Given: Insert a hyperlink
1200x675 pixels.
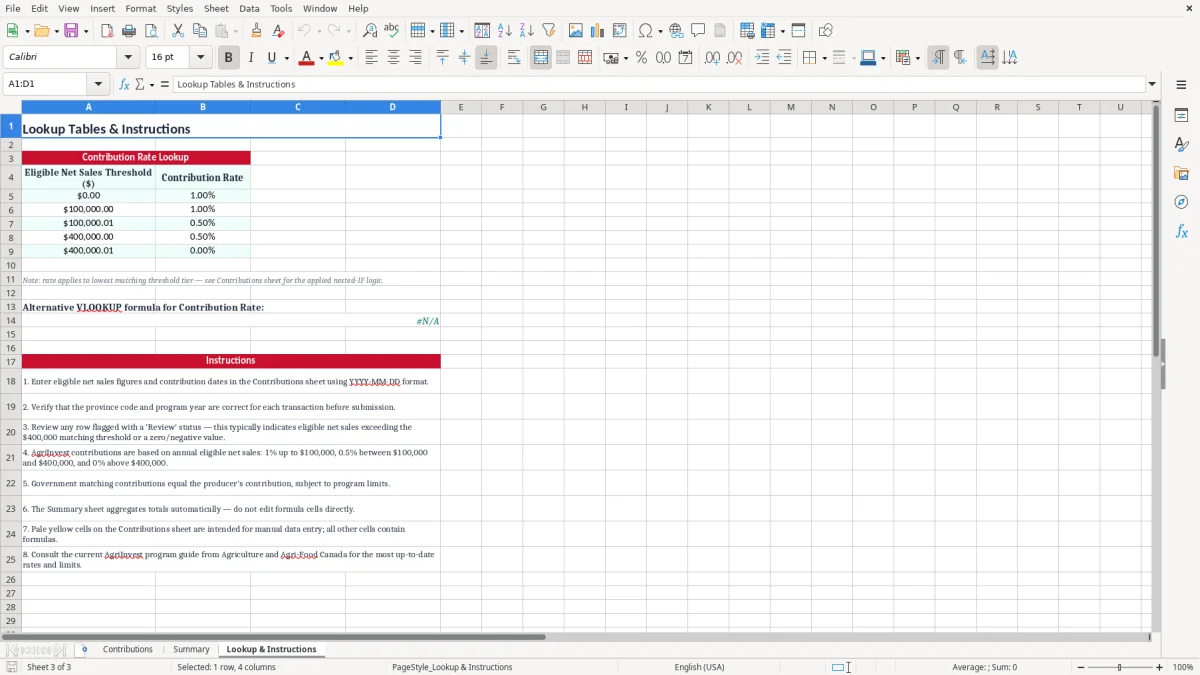Looking at the screenshot, I should point(676,31).
